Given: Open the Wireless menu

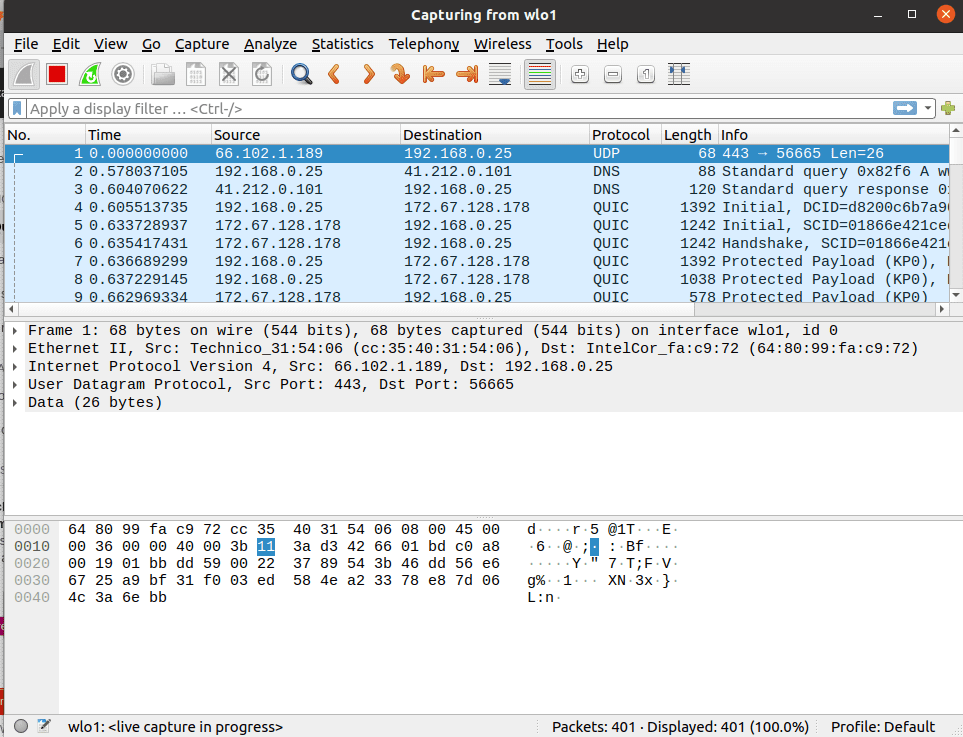Looking at the screenshot, I should click(502, 44).
